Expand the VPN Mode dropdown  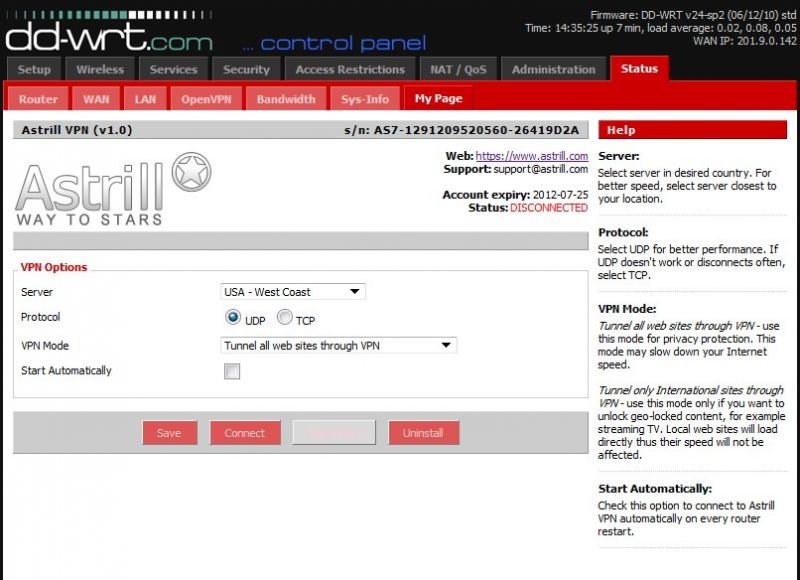[x=338, y=345]
